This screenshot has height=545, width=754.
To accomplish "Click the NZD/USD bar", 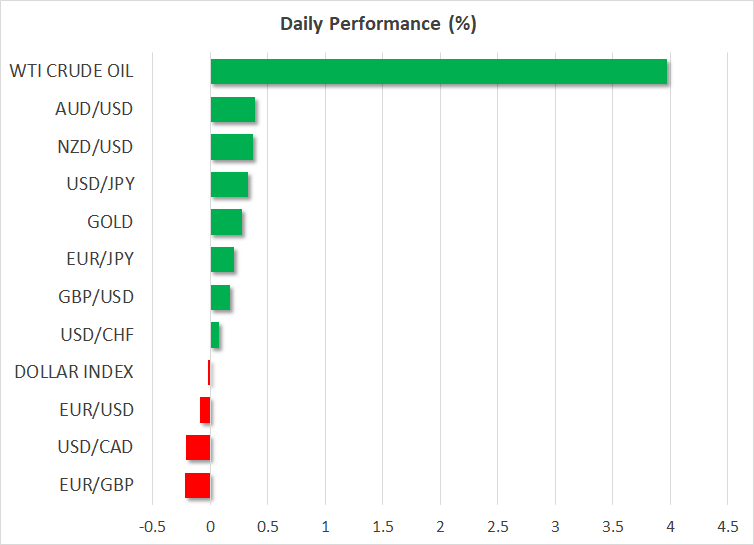I will pos(231,147).
